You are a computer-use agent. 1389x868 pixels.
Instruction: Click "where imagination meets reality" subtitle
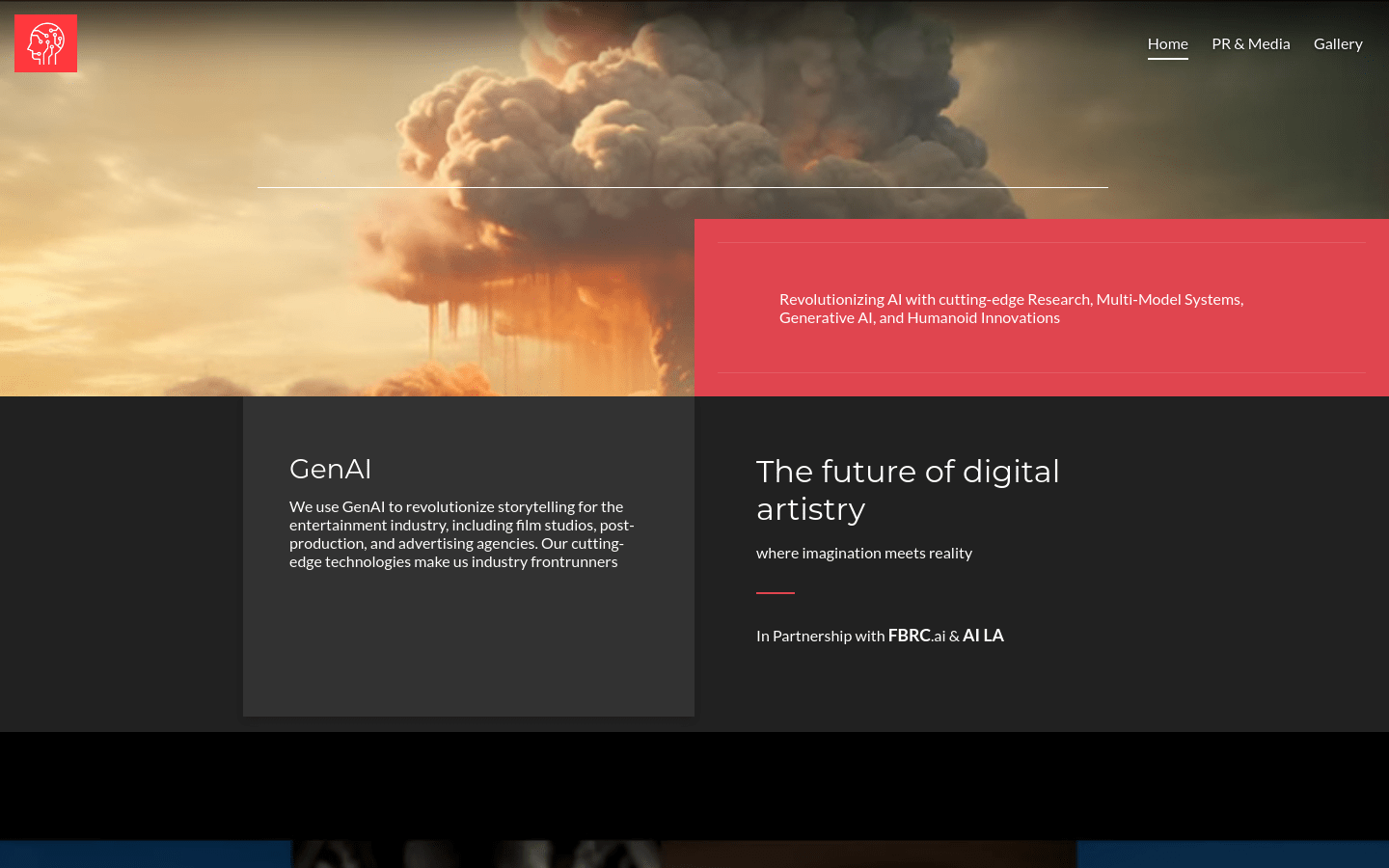[863, 553]
